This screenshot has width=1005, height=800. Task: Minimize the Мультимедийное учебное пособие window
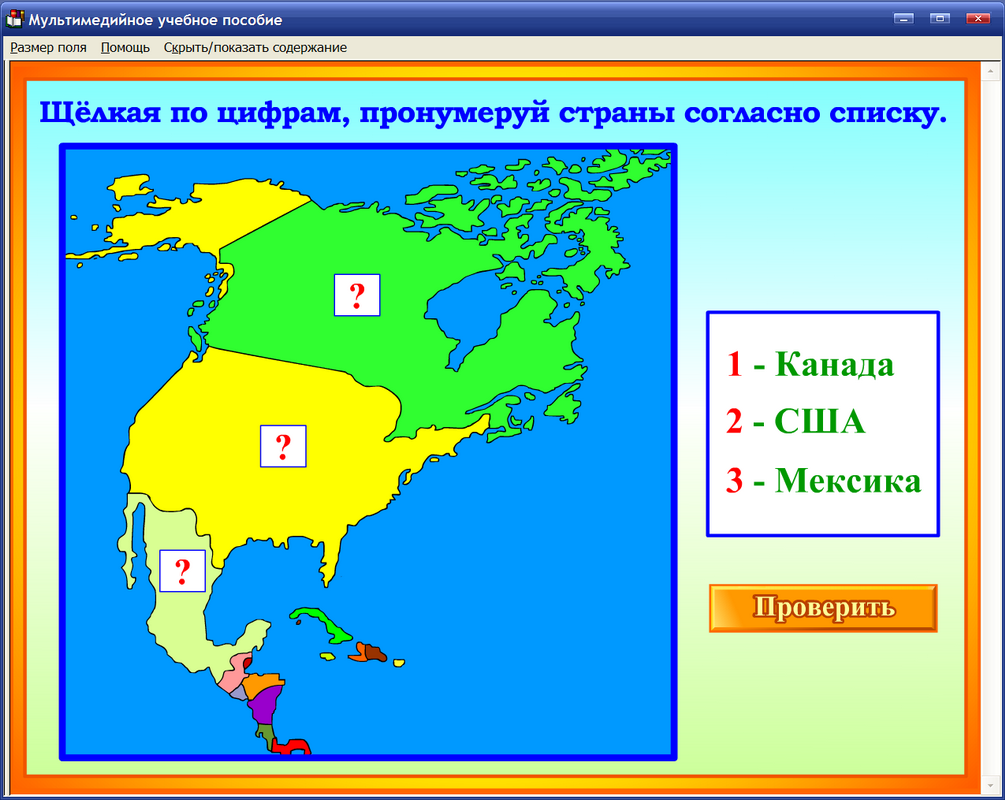click(x=904, y=19)
